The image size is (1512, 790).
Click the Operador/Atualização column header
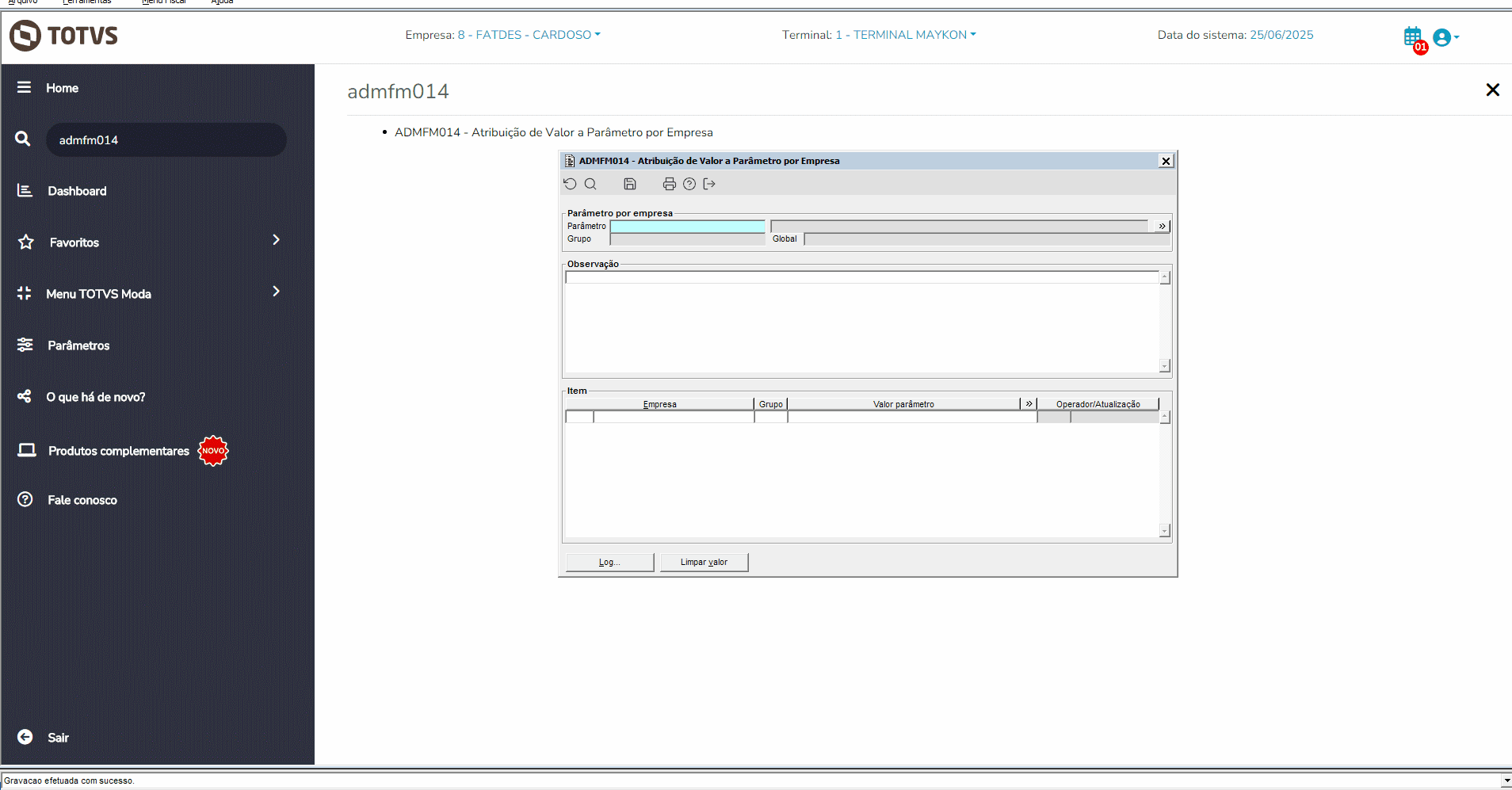coord(1098,404)
